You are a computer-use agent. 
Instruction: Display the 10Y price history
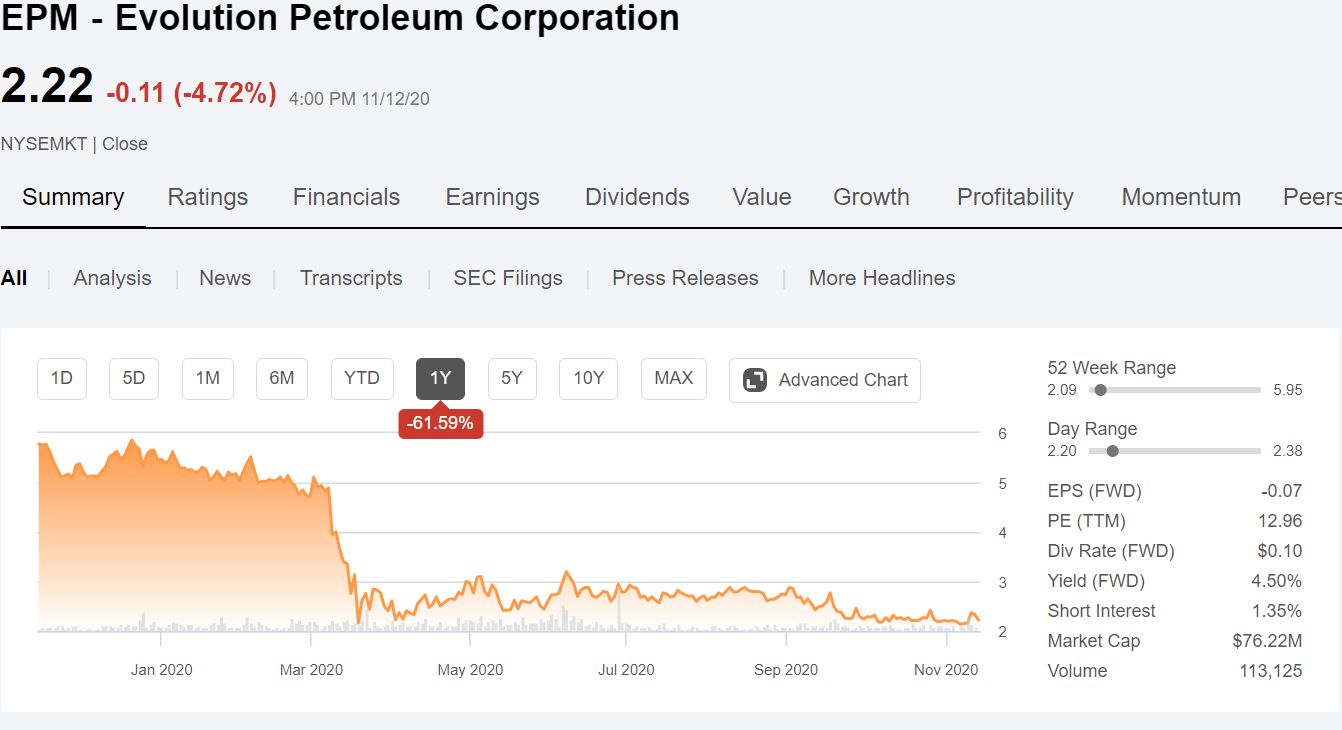pos(589,379)
